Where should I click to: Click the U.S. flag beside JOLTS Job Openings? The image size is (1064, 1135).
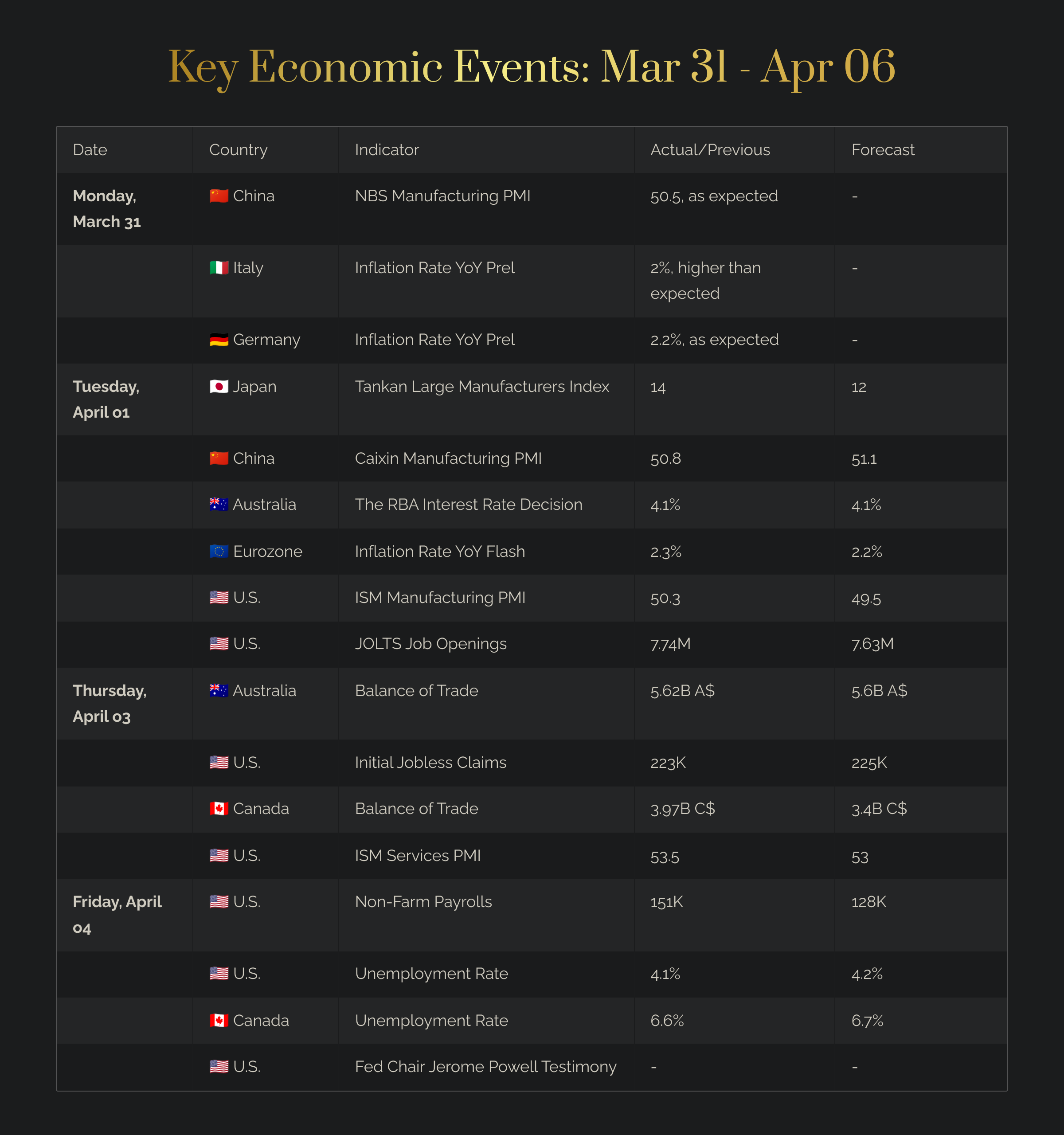219,644
